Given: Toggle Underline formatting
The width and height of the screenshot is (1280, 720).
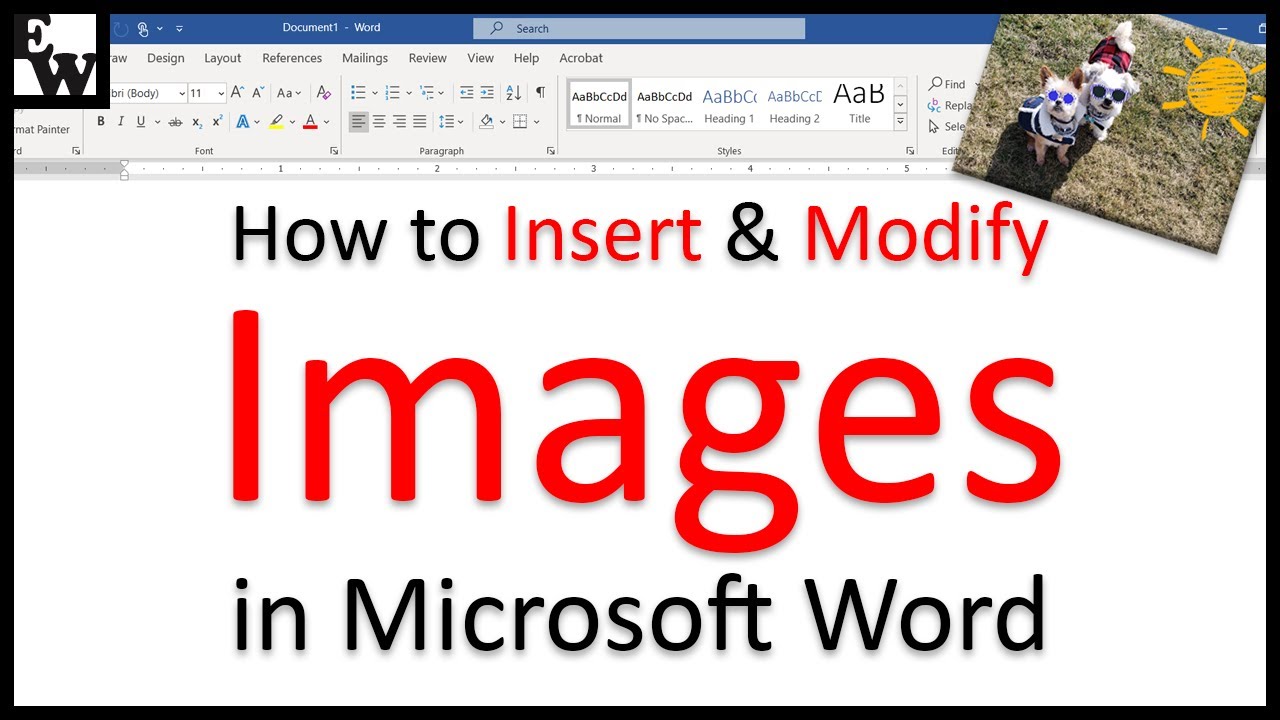Looking at the screenshot, I should click(x=141, y=122).
